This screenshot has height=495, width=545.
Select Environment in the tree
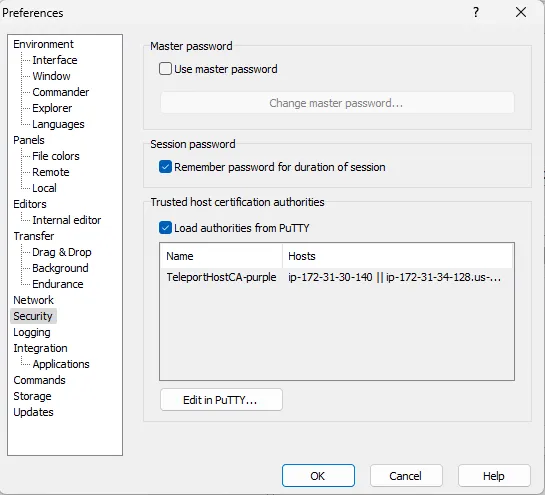pyautogui.click(x=43, y=44)
